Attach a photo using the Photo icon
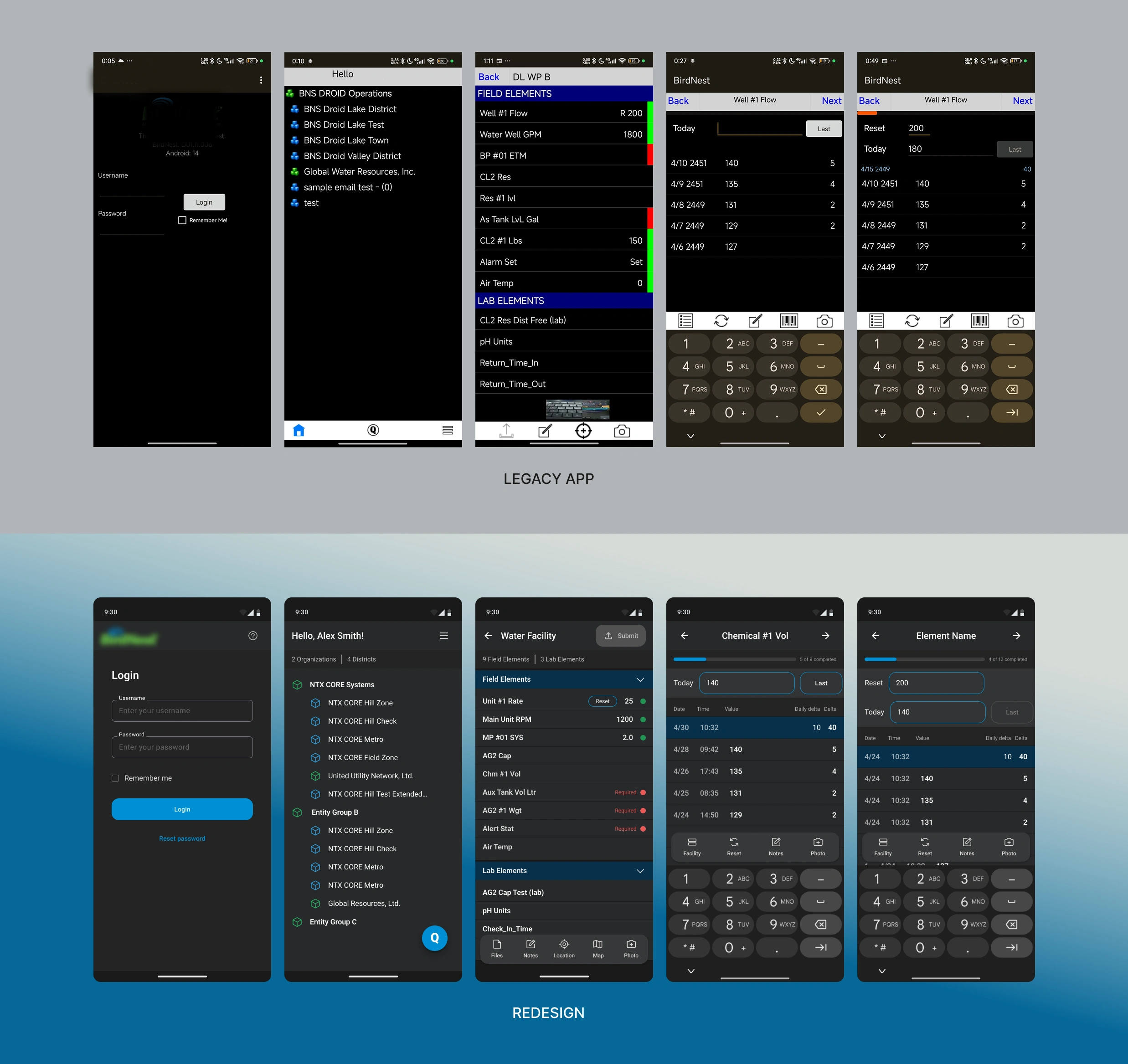1128x1064 pixels. click(632, 948)
